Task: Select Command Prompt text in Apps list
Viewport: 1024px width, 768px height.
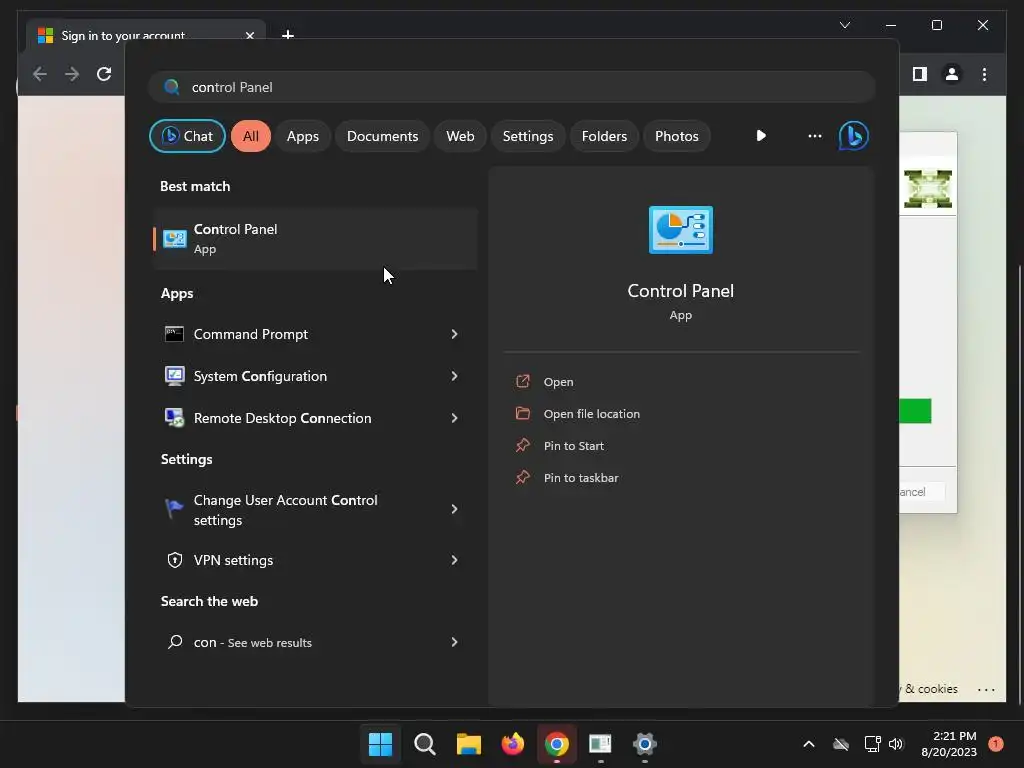Action: [x=251, y=334]
